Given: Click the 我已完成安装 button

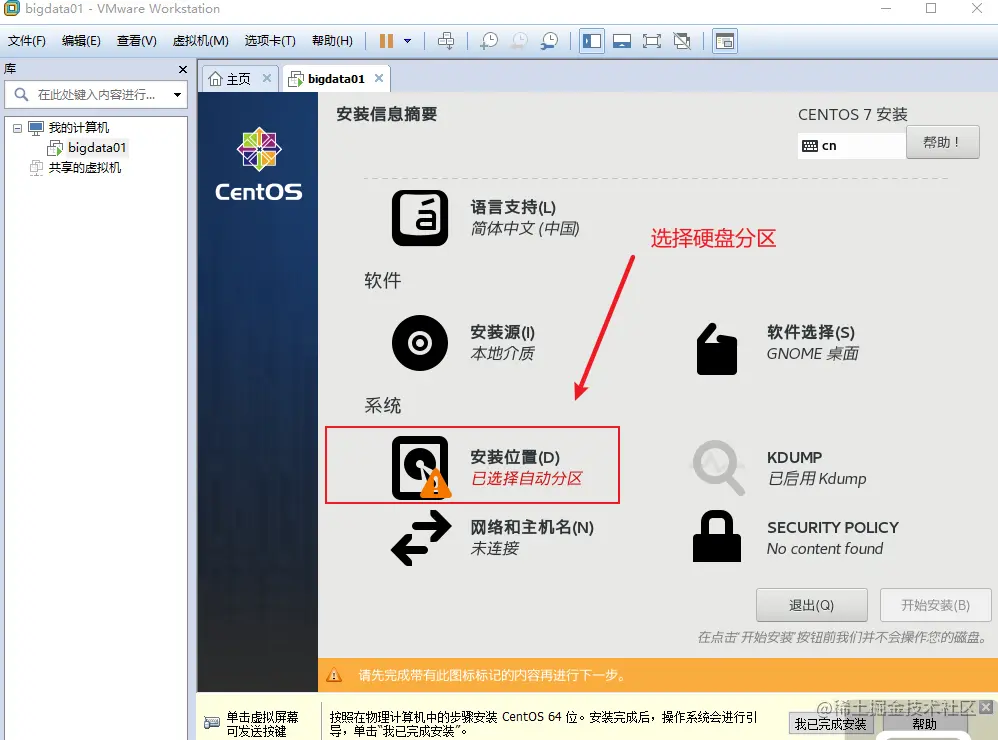Looking at the screenshot, I should point(831,724).
